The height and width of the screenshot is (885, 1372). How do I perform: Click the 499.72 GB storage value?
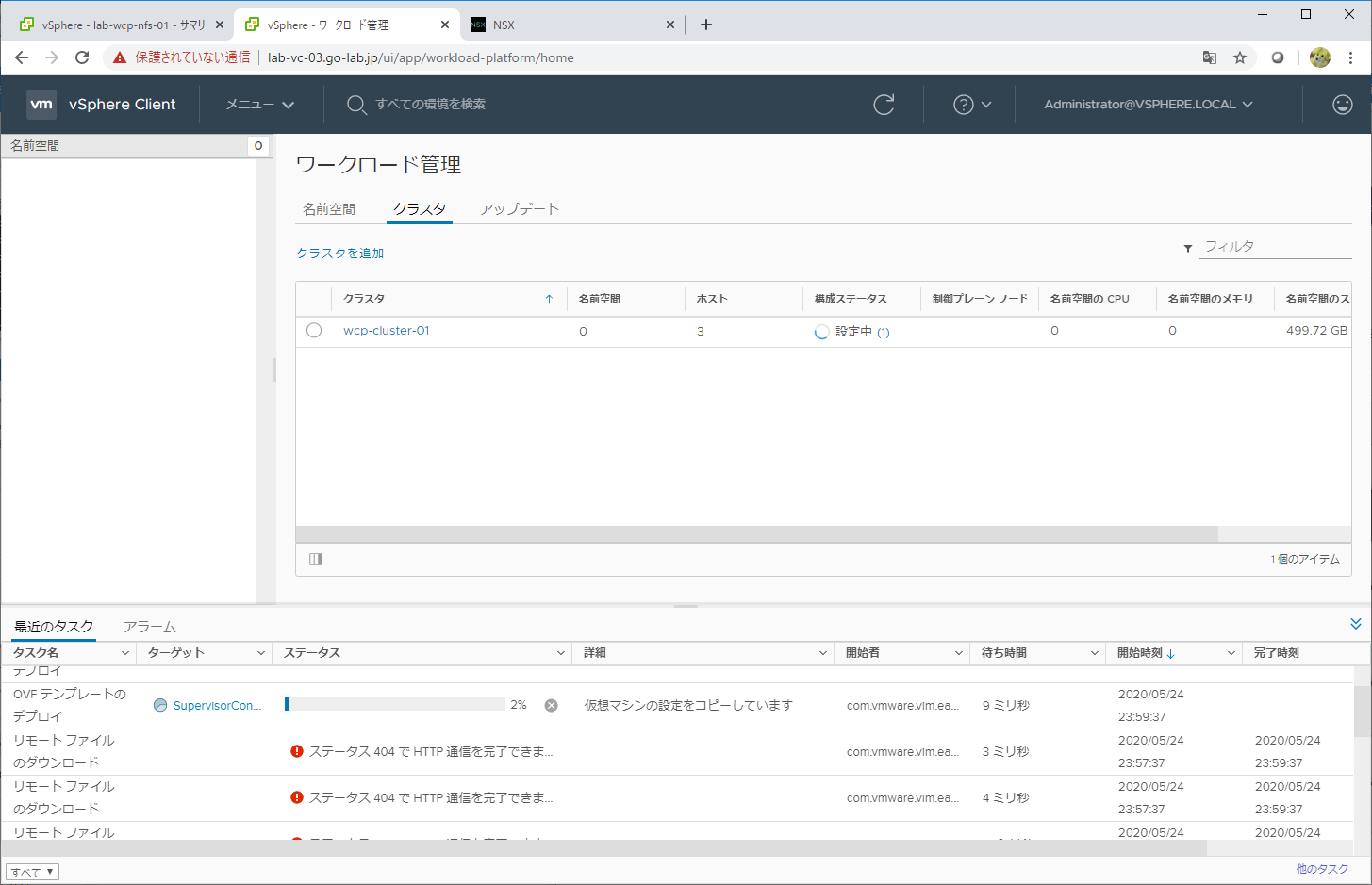point(1316,331)
